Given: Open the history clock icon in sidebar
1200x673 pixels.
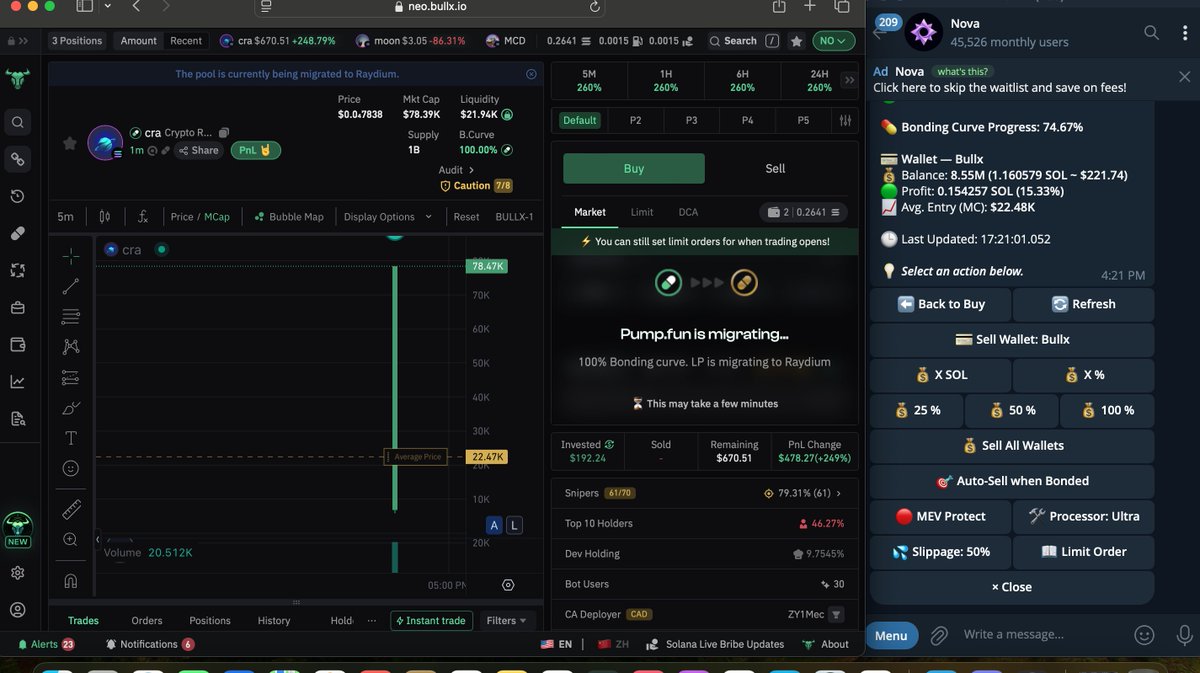Looking at the screenshot, I should 18,197.
